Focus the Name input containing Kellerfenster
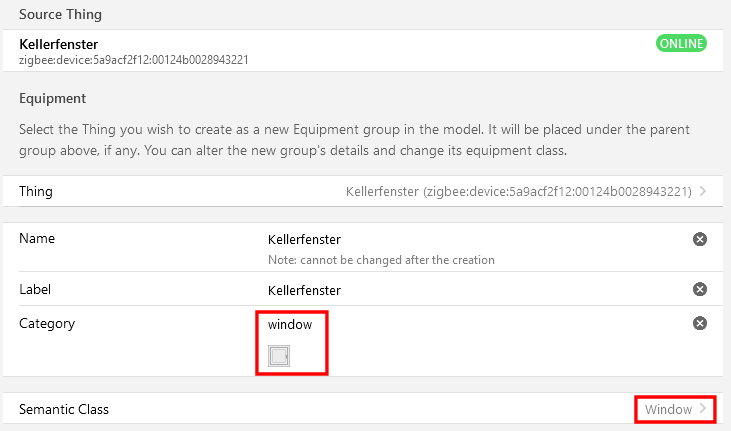Image resolution: width=731 pixels, height=431 pixels. click(476, 239)
